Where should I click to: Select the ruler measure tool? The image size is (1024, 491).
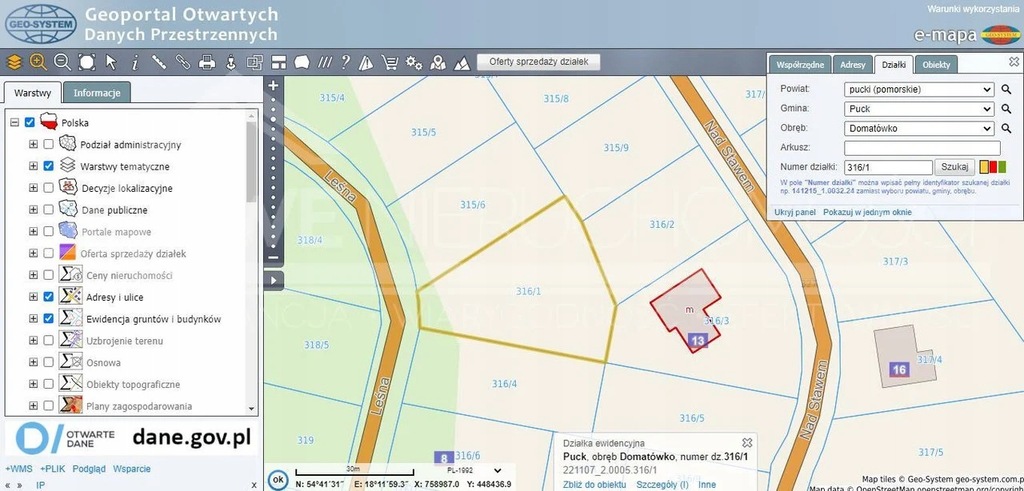[159, 63]
